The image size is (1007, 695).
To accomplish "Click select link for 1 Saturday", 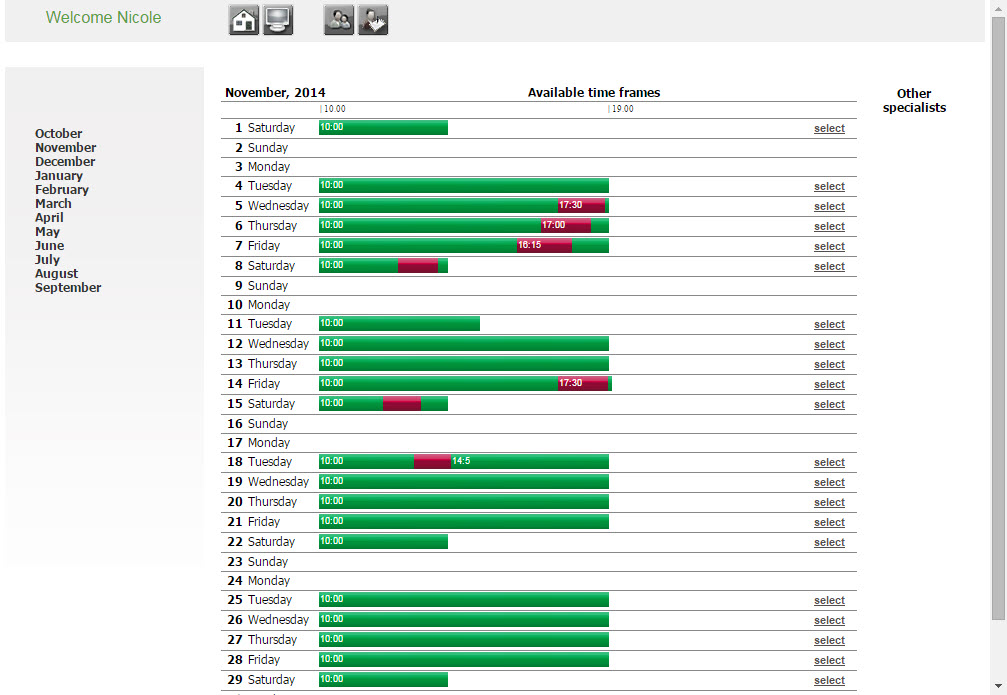I will click(x=829, y=129).
